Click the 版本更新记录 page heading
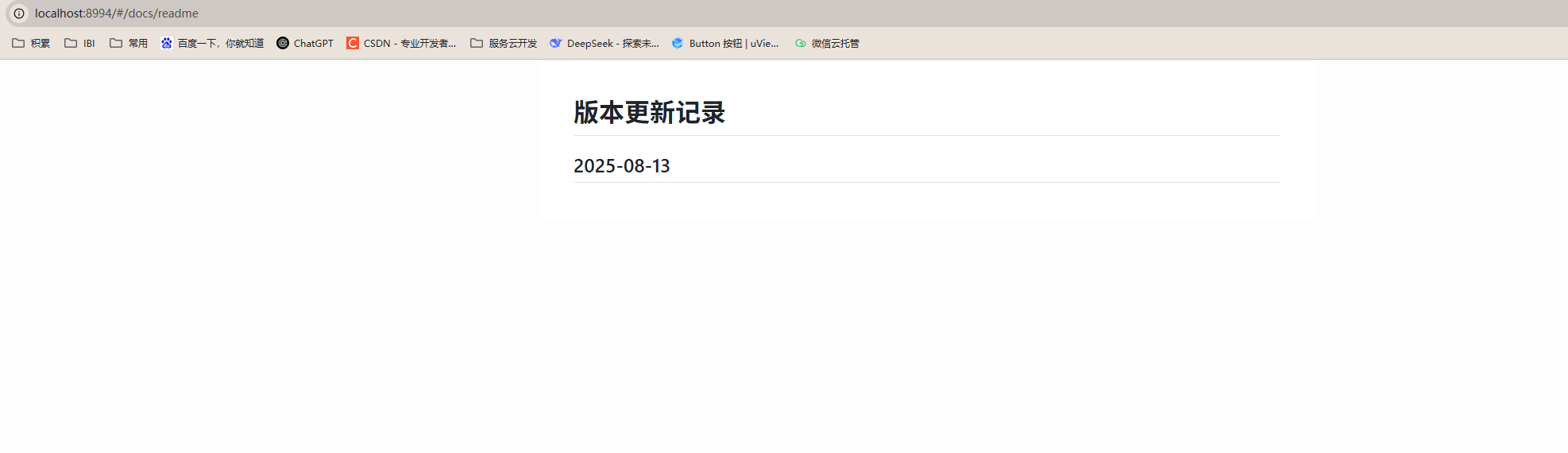Screen dimensions: 1568x453 649,113
